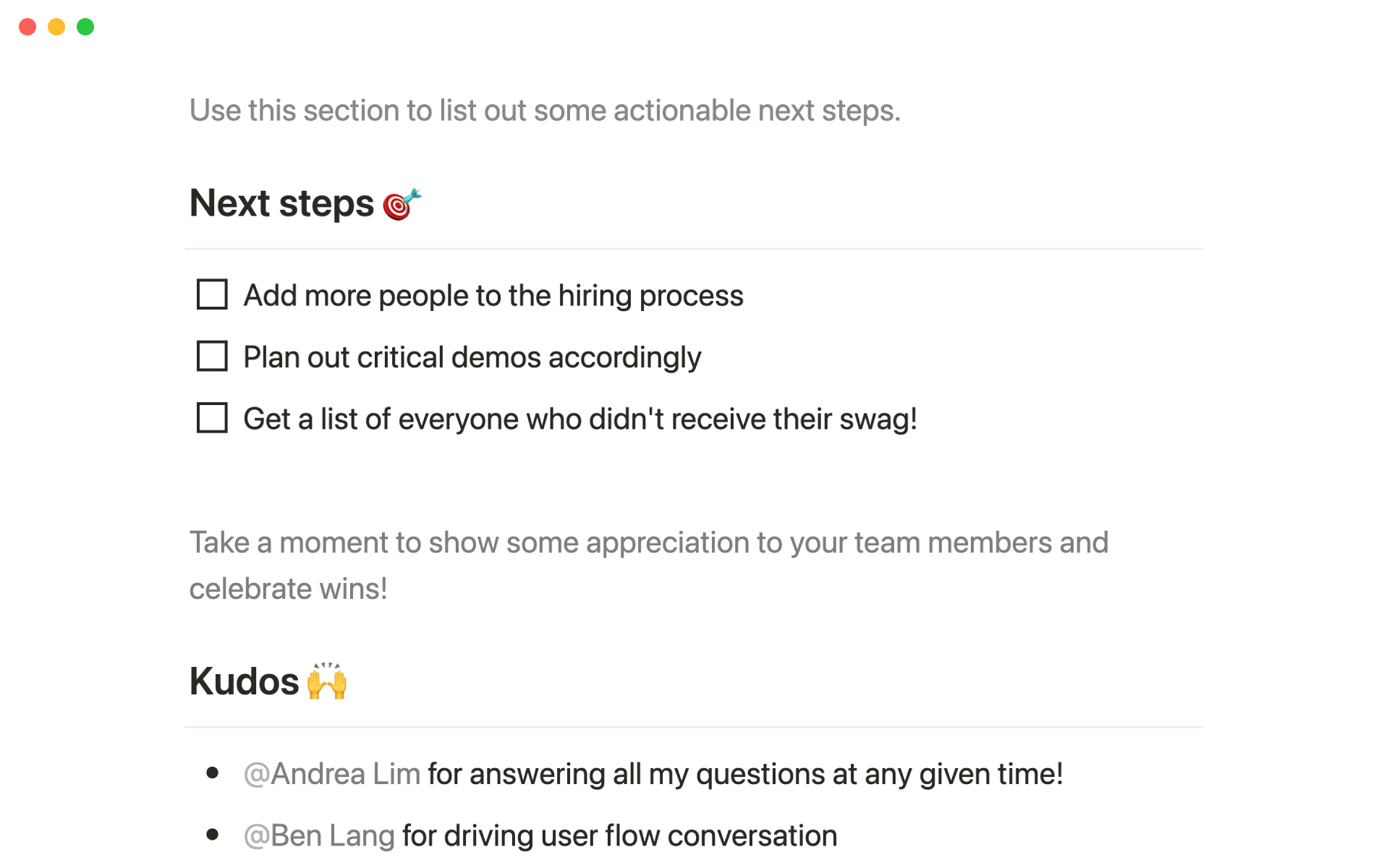Select the "Next steps" heading text
Image resolution: width=1389 pixels, height=868 pixels.
(x=281, y=203)
